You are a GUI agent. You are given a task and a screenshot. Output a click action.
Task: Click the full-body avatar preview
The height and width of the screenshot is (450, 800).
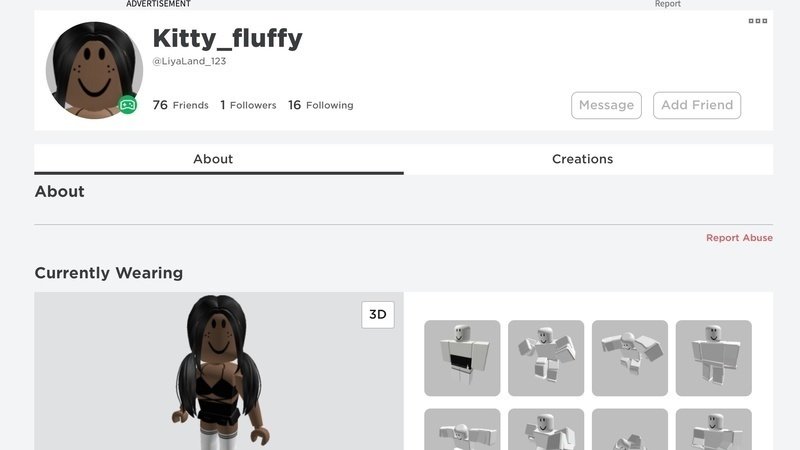(x=219, y=371)
